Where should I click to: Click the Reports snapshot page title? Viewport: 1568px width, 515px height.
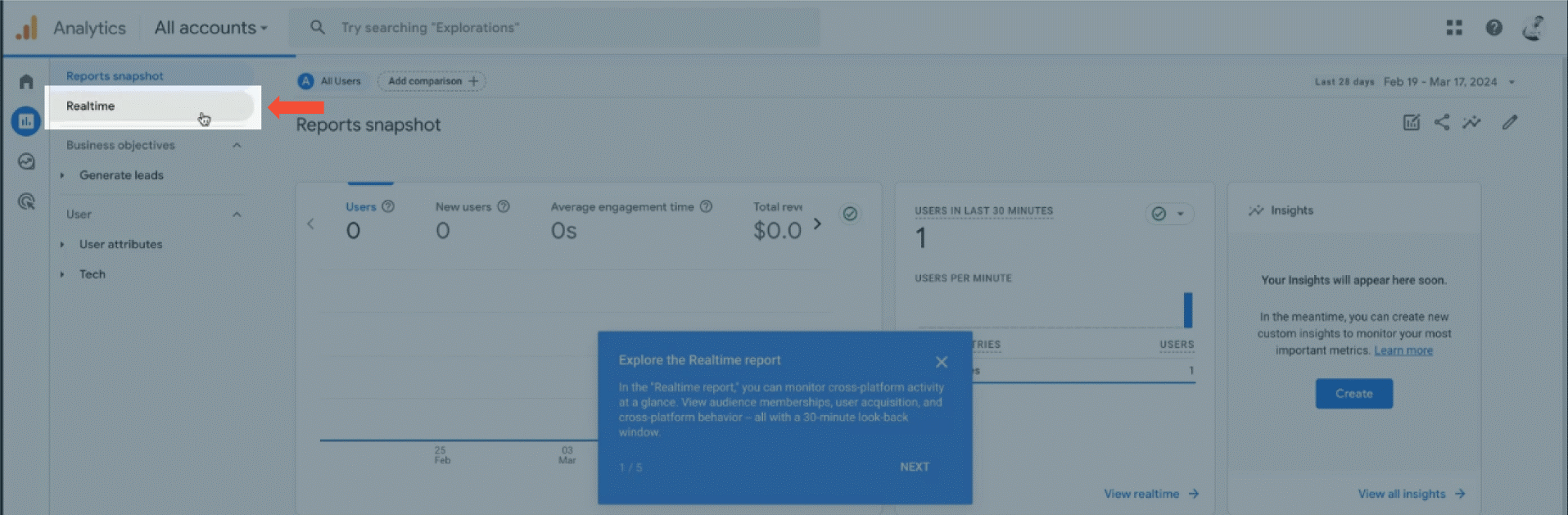tap(368, 124)
